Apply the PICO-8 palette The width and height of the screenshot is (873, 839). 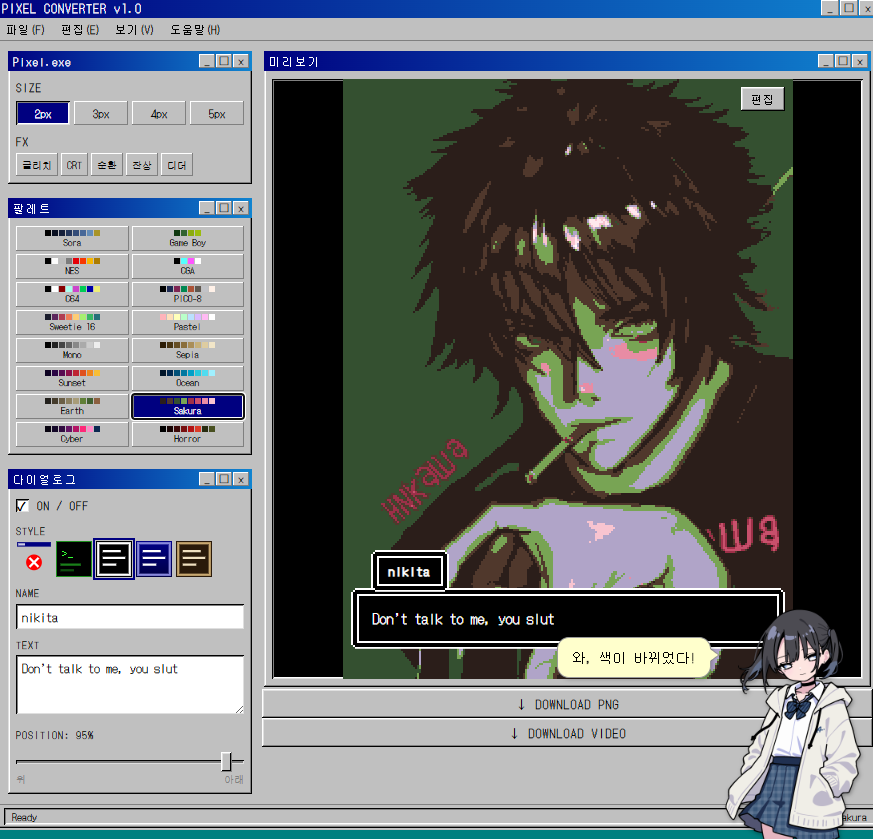(188, 294)
